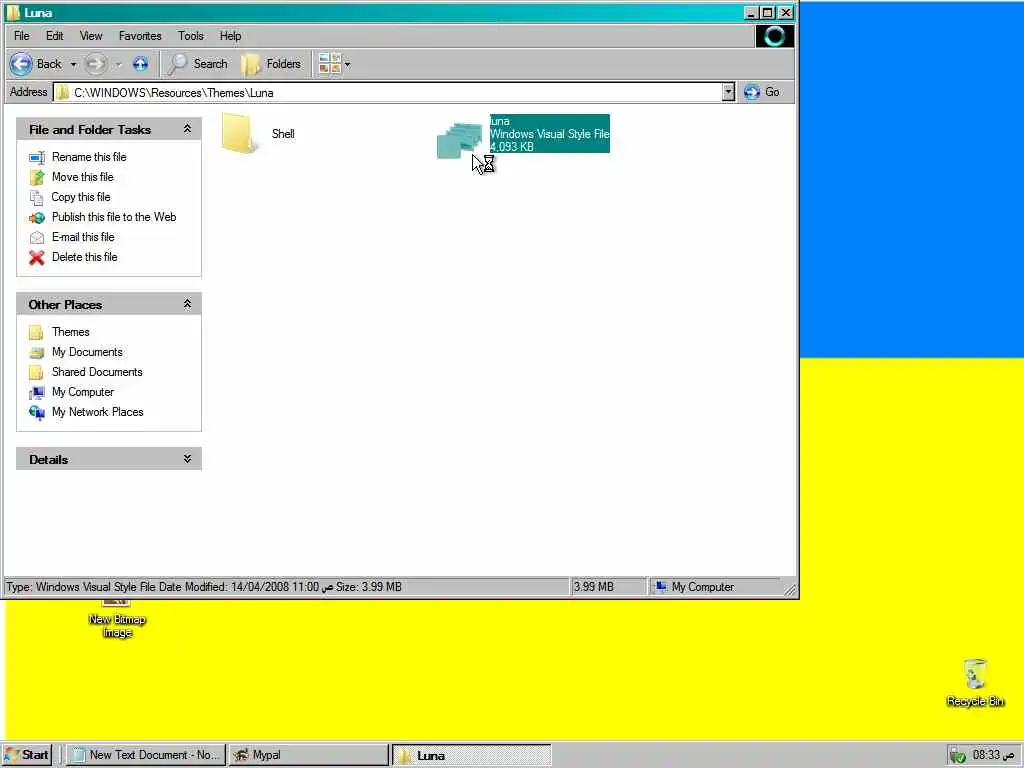This screenshot has height=768, width=1024.
Task: Click the luna Windows Visual Style File label
Action: click(x=550, y=134)
